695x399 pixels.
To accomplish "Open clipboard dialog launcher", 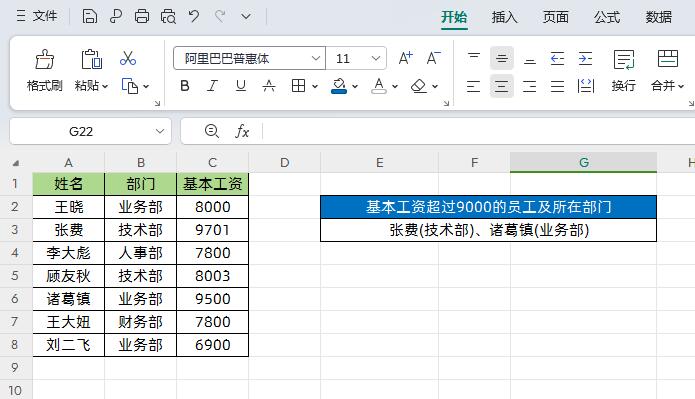I will (157, 103).
